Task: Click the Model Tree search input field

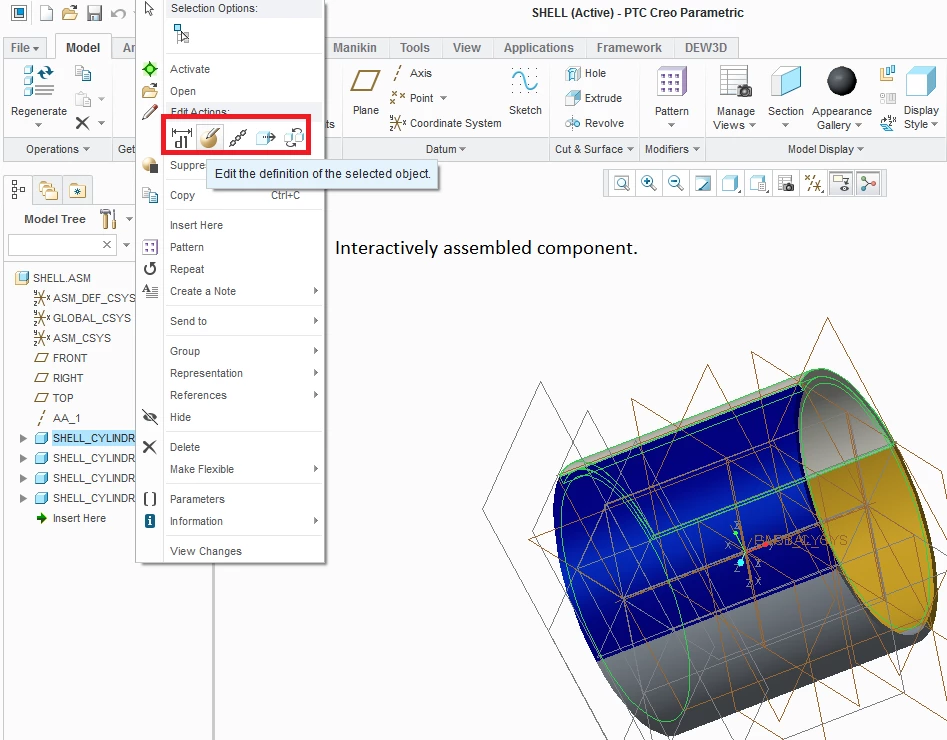Action: pyautogui.click(x=62, y=245)
